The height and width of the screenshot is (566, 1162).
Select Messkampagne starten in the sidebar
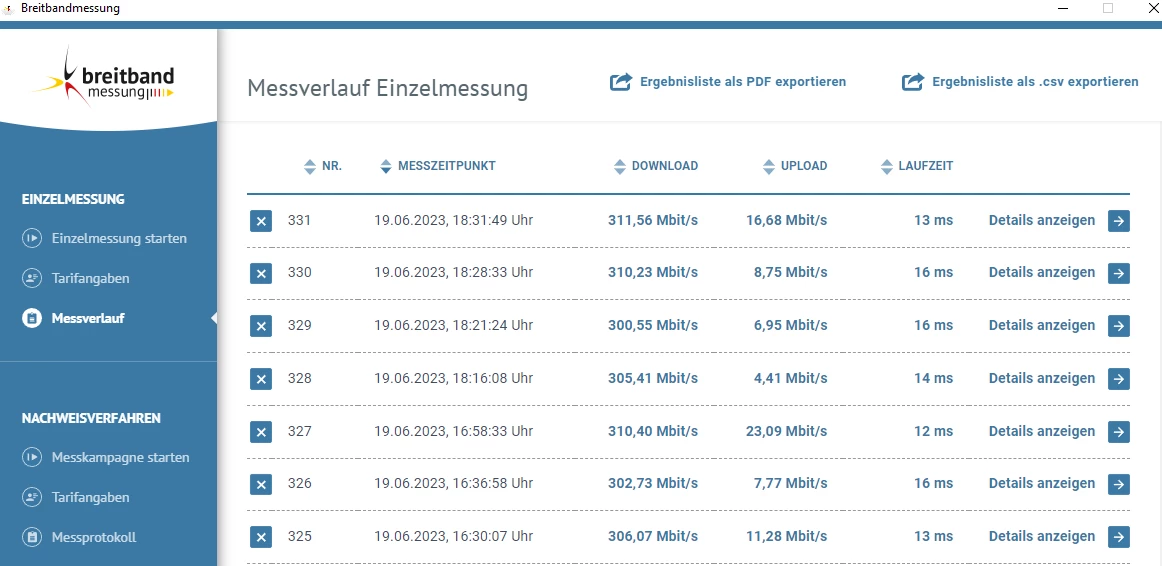[x=120, y=457]
